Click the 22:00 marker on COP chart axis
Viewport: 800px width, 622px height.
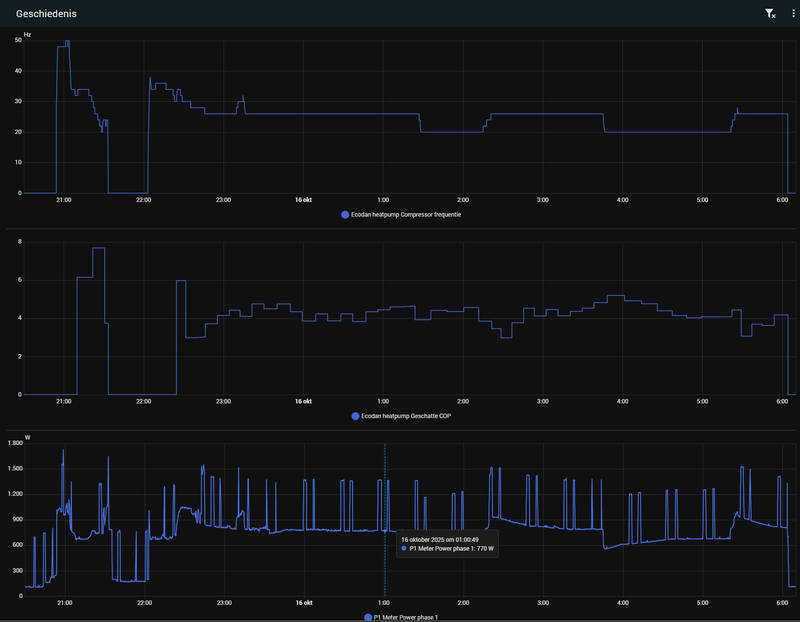click(143, 402)
